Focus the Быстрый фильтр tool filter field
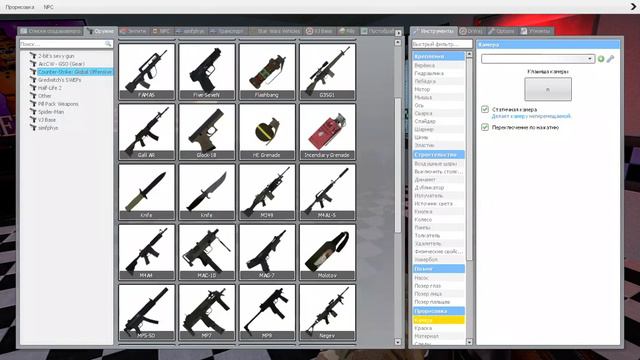Image resolution: width=640 pixels, height=360 pixels. tap(442, 44)
